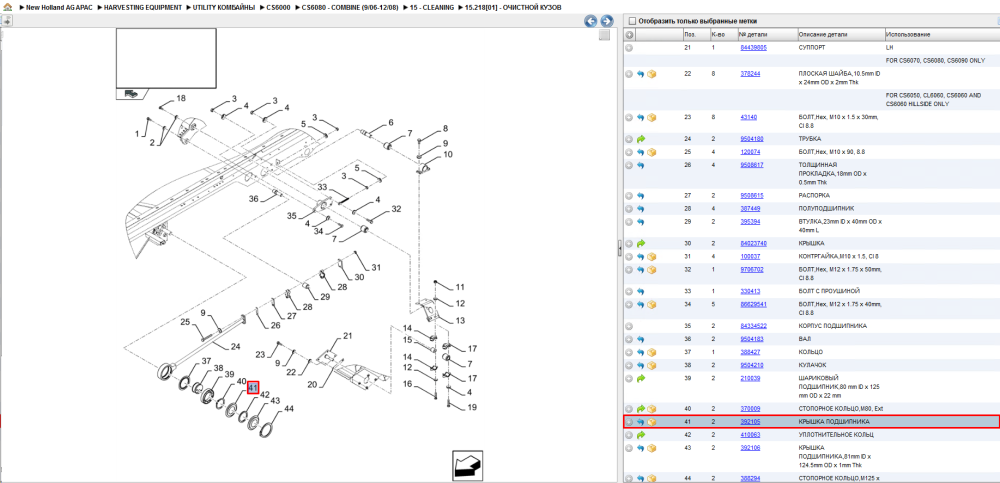Select callout 36 in the diagram
This screenshot has height=483, width=1000.
(x=253, y=199)
